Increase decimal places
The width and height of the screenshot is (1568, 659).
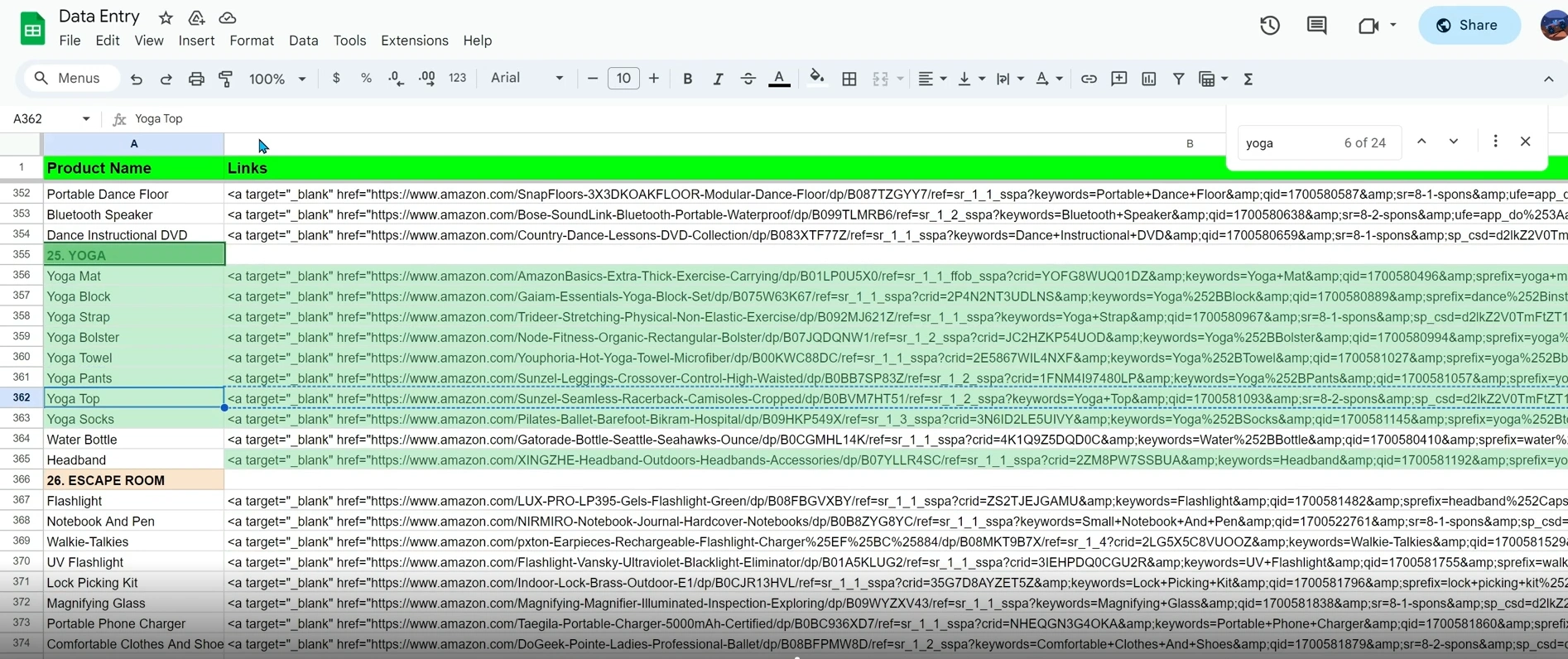pyautogui.click(x=427, y=78)
